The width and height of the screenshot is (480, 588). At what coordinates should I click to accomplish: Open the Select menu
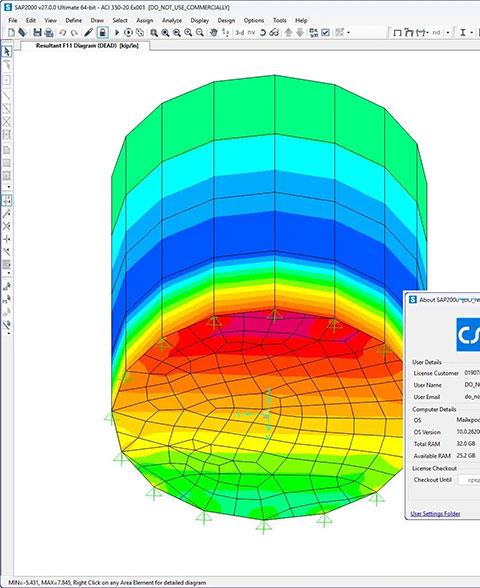[120, 20]
